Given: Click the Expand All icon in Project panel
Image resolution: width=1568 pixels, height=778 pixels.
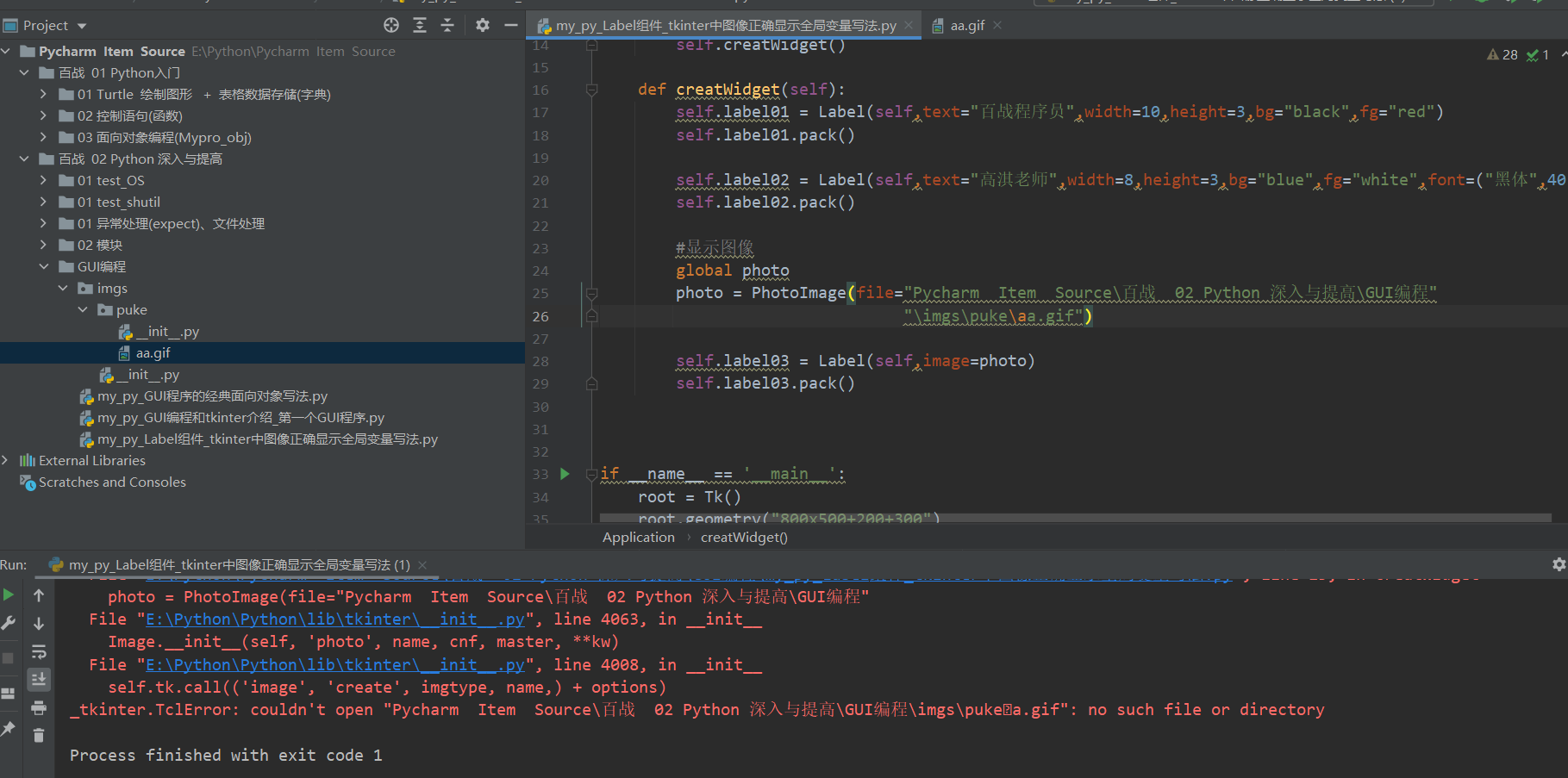Looking at the screenshot, I should pyautogui.click(x=420, y=25).
